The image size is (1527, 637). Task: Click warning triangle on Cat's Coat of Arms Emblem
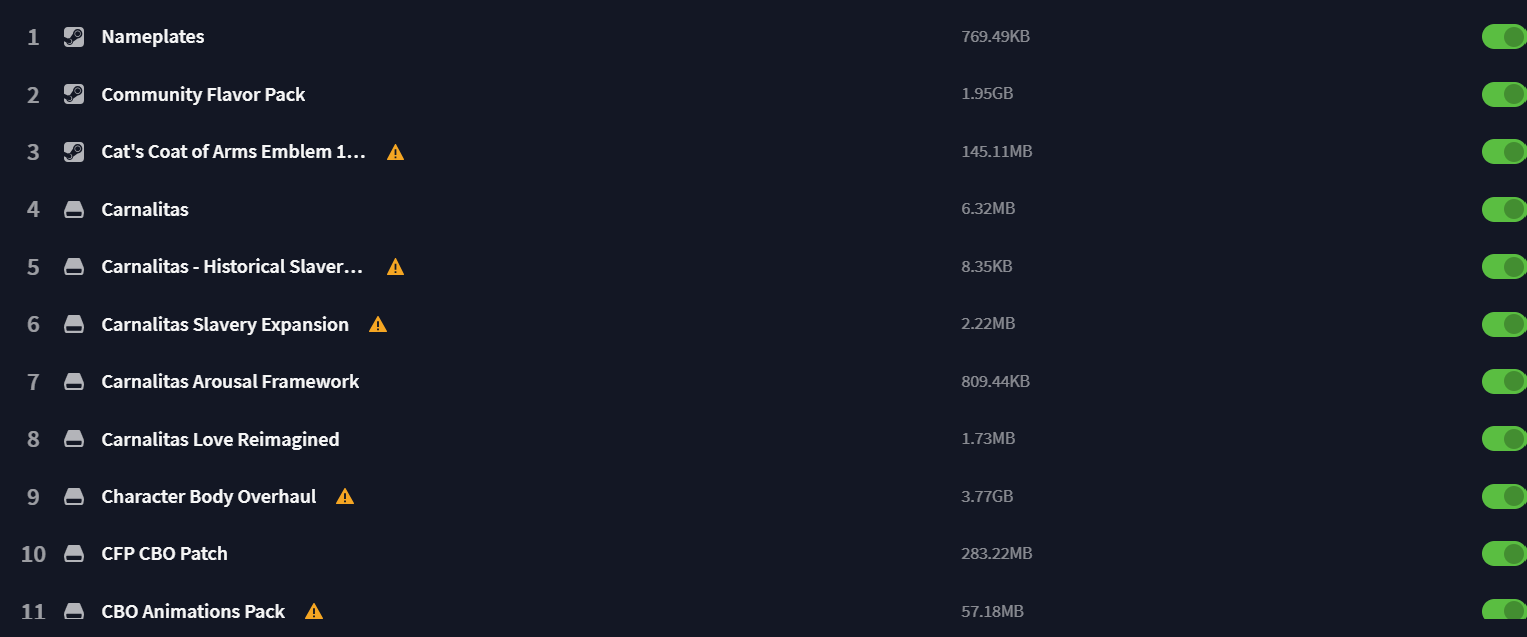(x=395, y=153)
